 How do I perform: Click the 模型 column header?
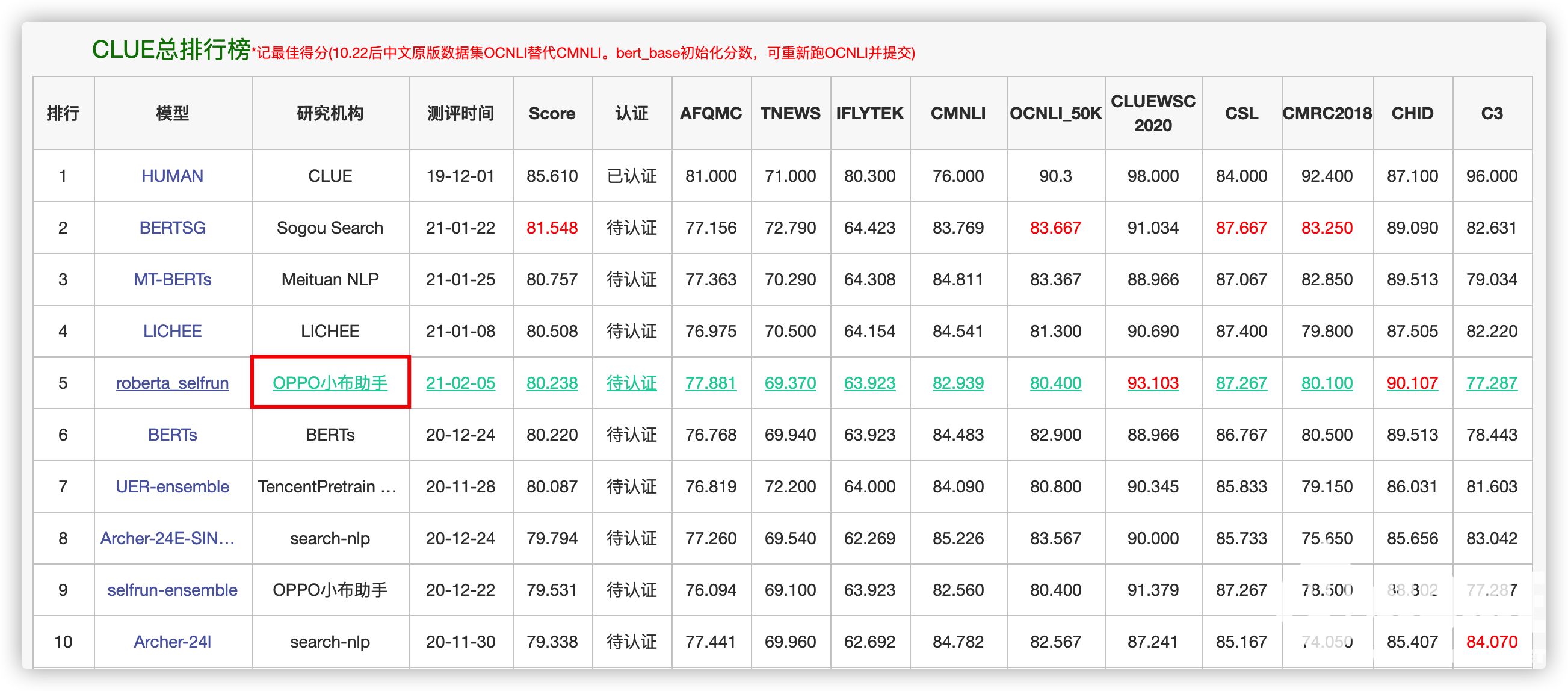click(x=172, y=113)
